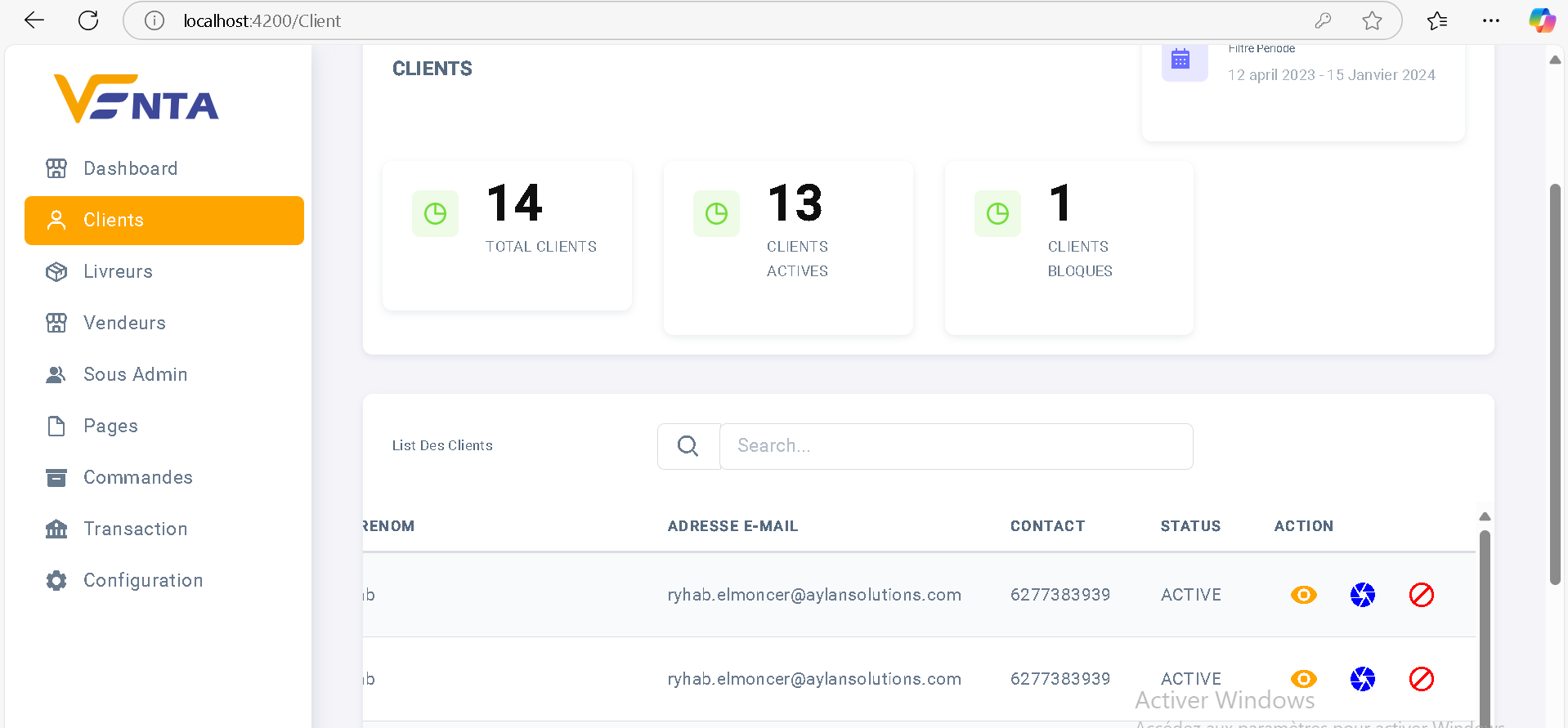Go to the Transaction section
Viewport: 1568px width, 728px height.
click(x=164, y=529)
